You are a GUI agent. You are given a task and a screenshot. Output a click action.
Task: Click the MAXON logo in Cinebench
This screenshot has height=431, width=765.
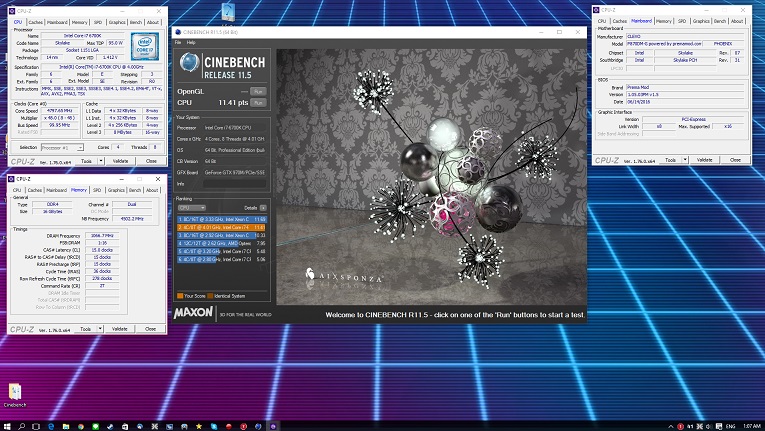click(x=193, y=312)
